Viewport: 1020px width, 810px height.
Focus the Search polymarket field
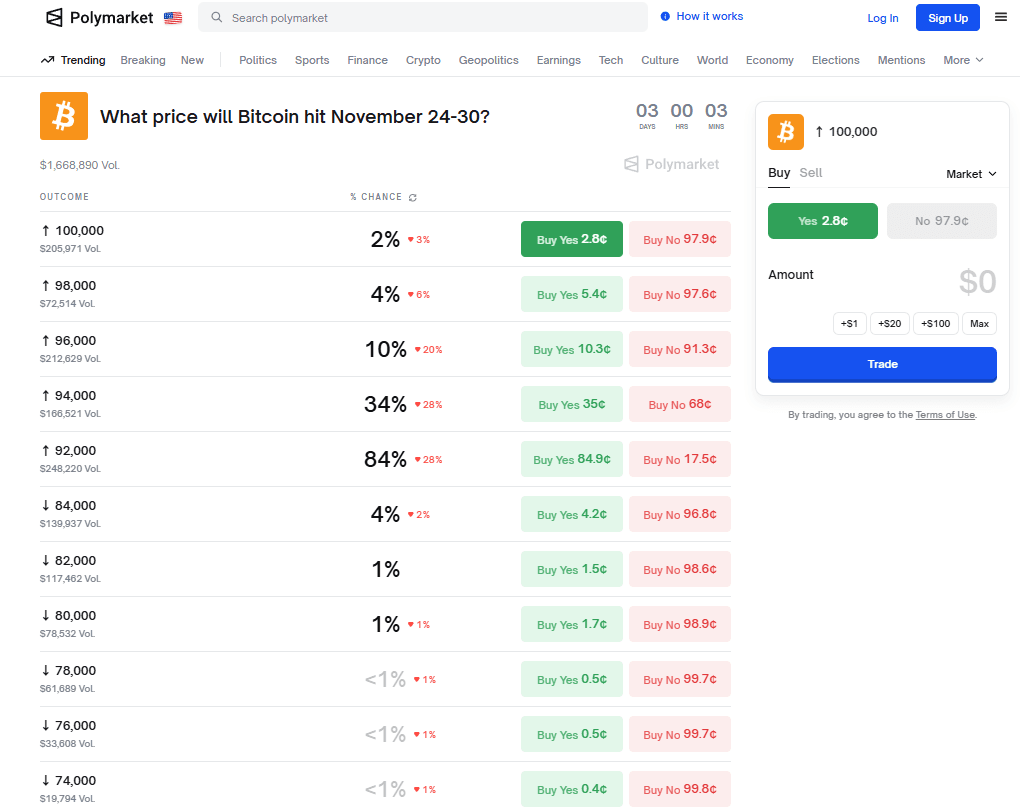coord(430,18)
